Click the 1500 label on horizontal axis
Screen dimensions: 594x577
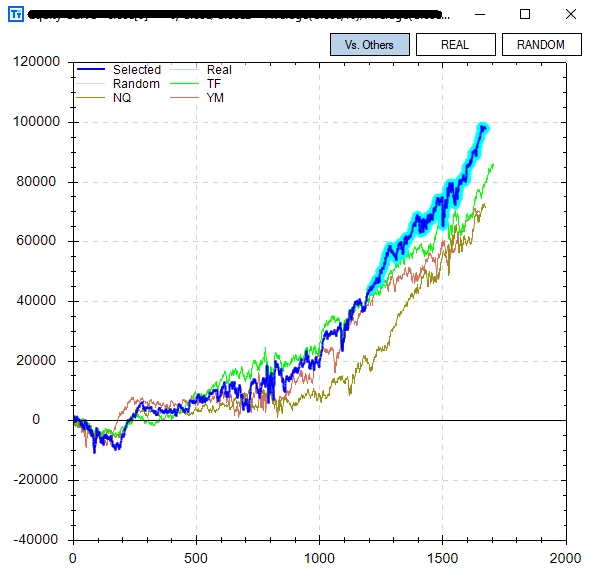coord(442,558)
